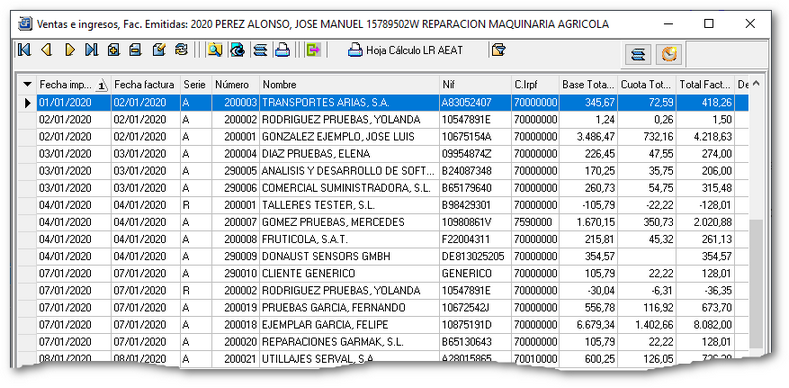Print the listing with the printer icon
Viewport: 789px width, 388px height.
(282, 50)
